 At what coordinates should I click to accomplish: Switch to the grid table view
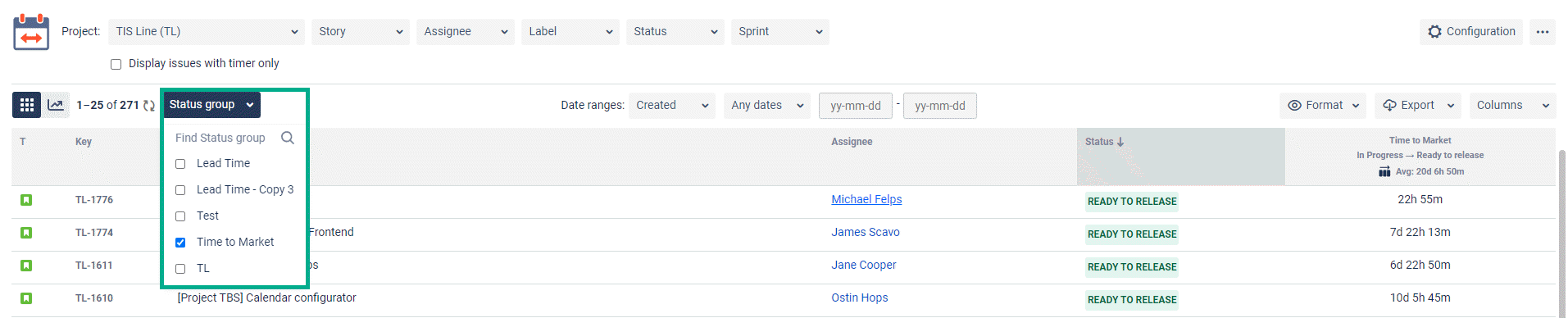(27, 105)
